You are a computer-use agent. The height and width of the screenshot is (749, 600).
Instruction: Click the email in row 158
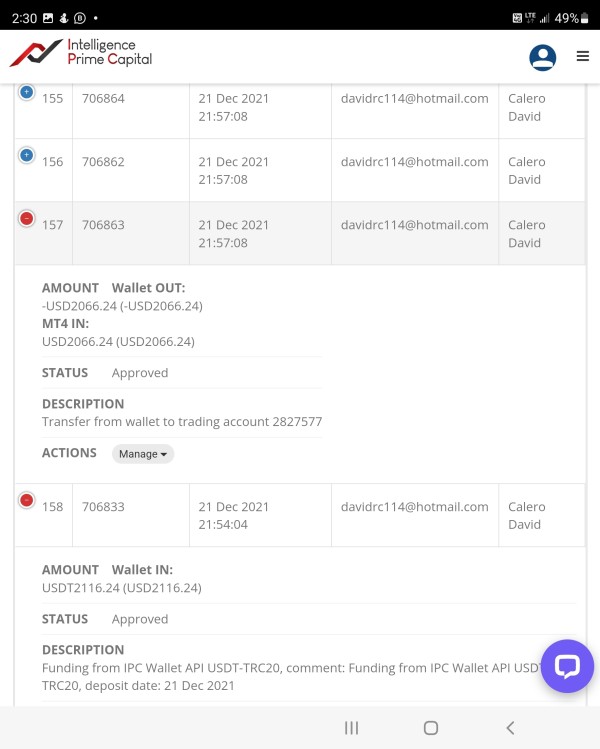tap(414, 507)
